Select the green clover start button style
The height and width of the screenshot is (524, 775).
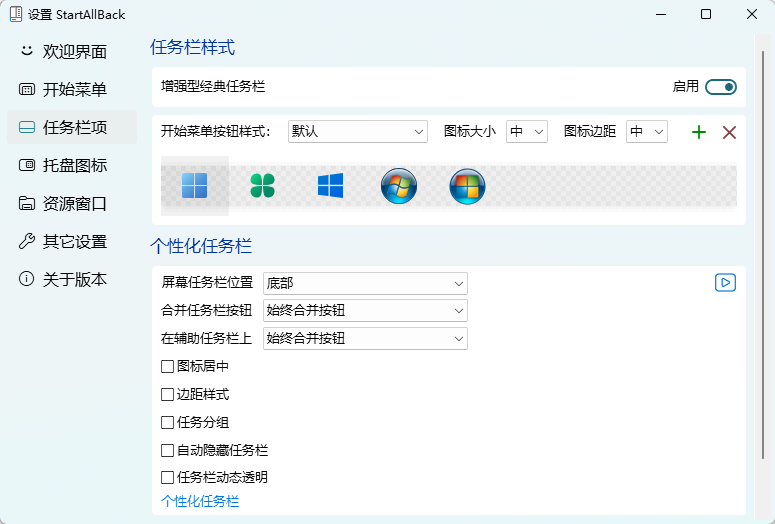tap(262, 186)
